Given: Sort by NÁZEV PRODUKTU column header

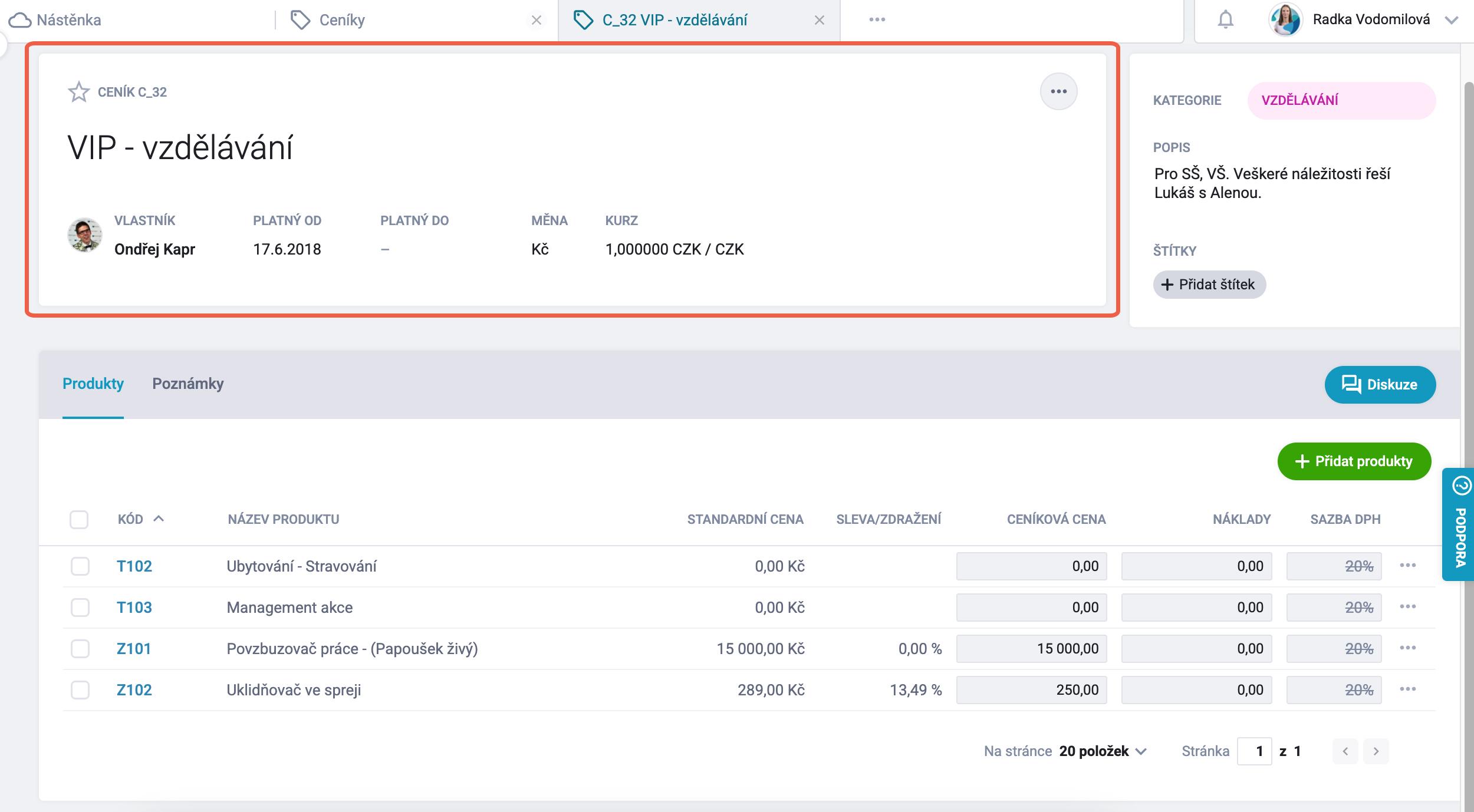Looking at the screenshot, I should (283, 519).
